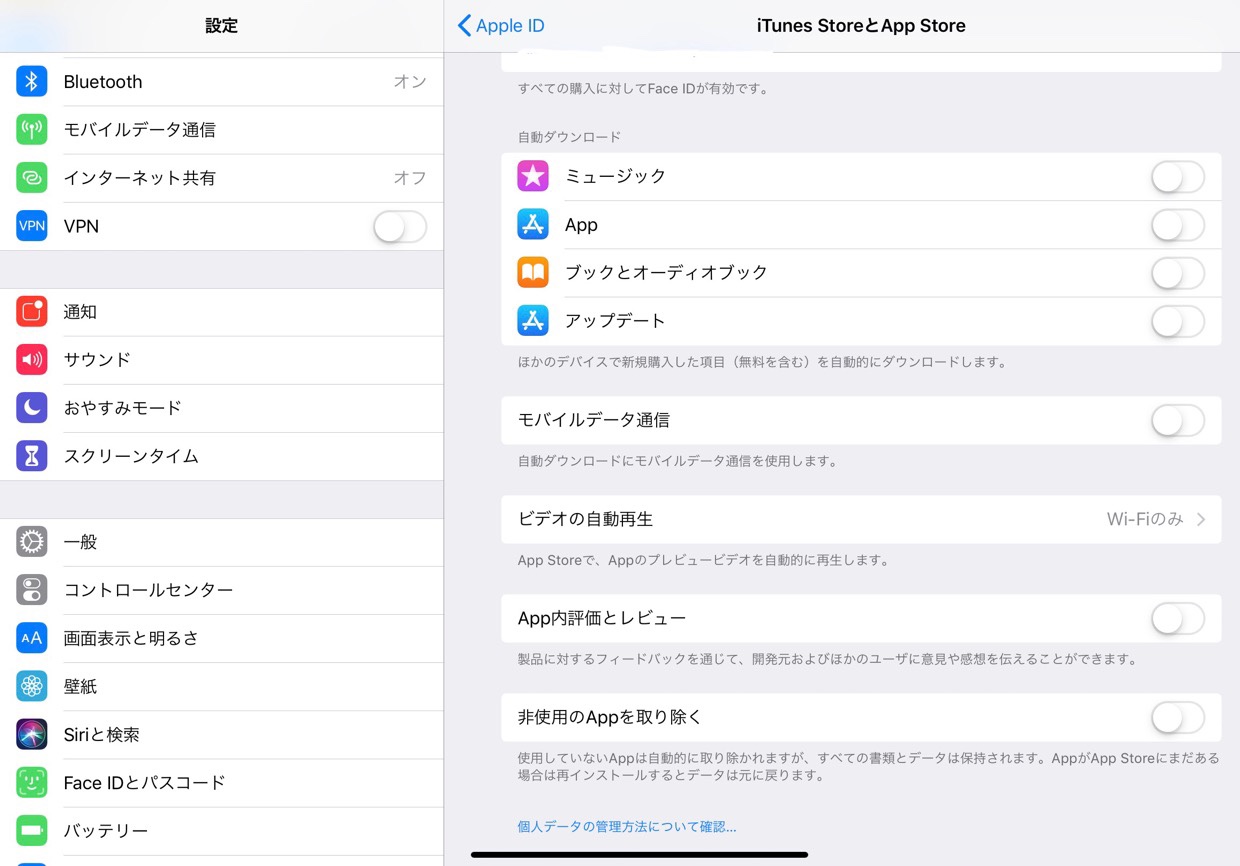Open ビデオの自動再生 Wi-Fiのみ chevron
The height and width of the screenshot is (866, 1240).
(x=1201, y=519)
